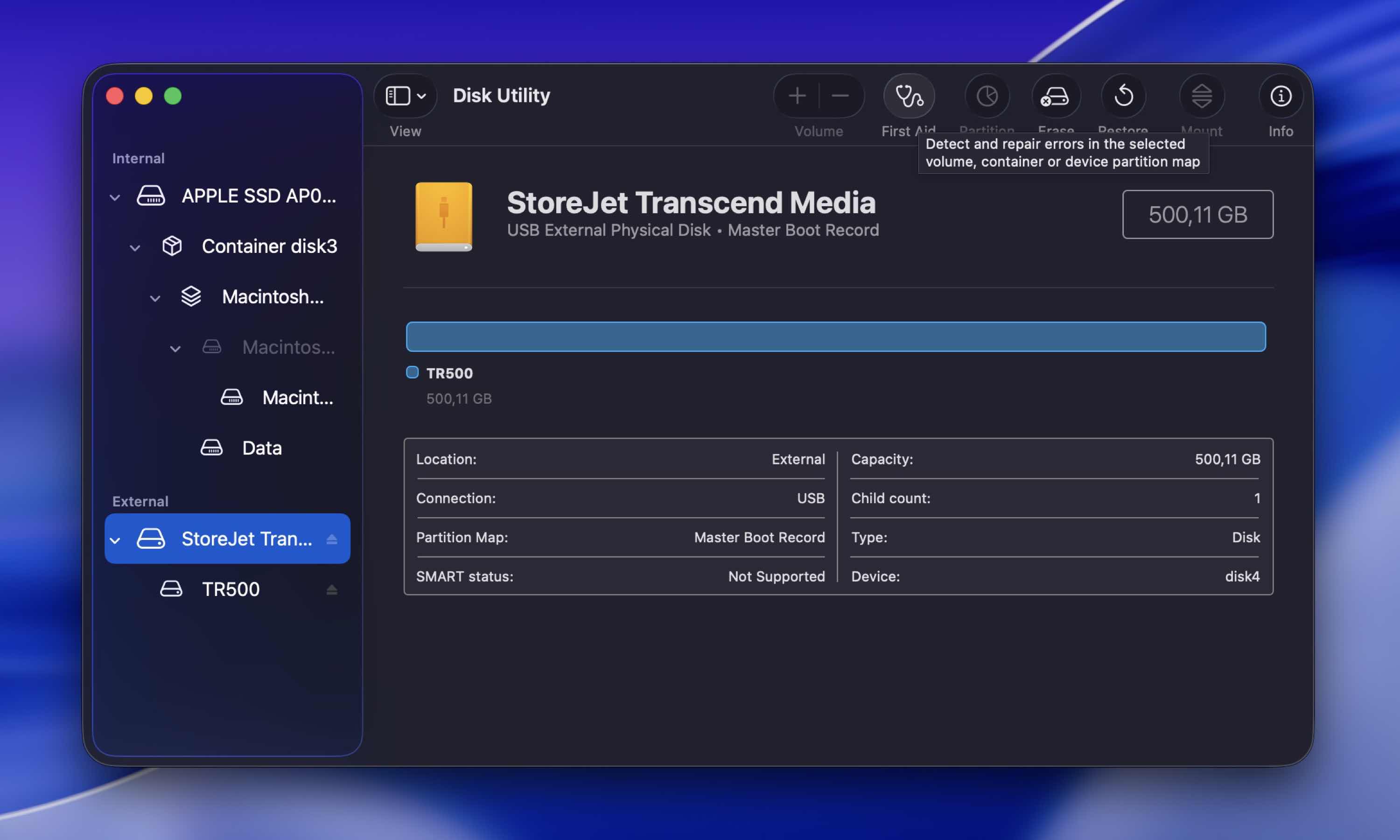Select the Macint... snapshot row

coord(227,397)
